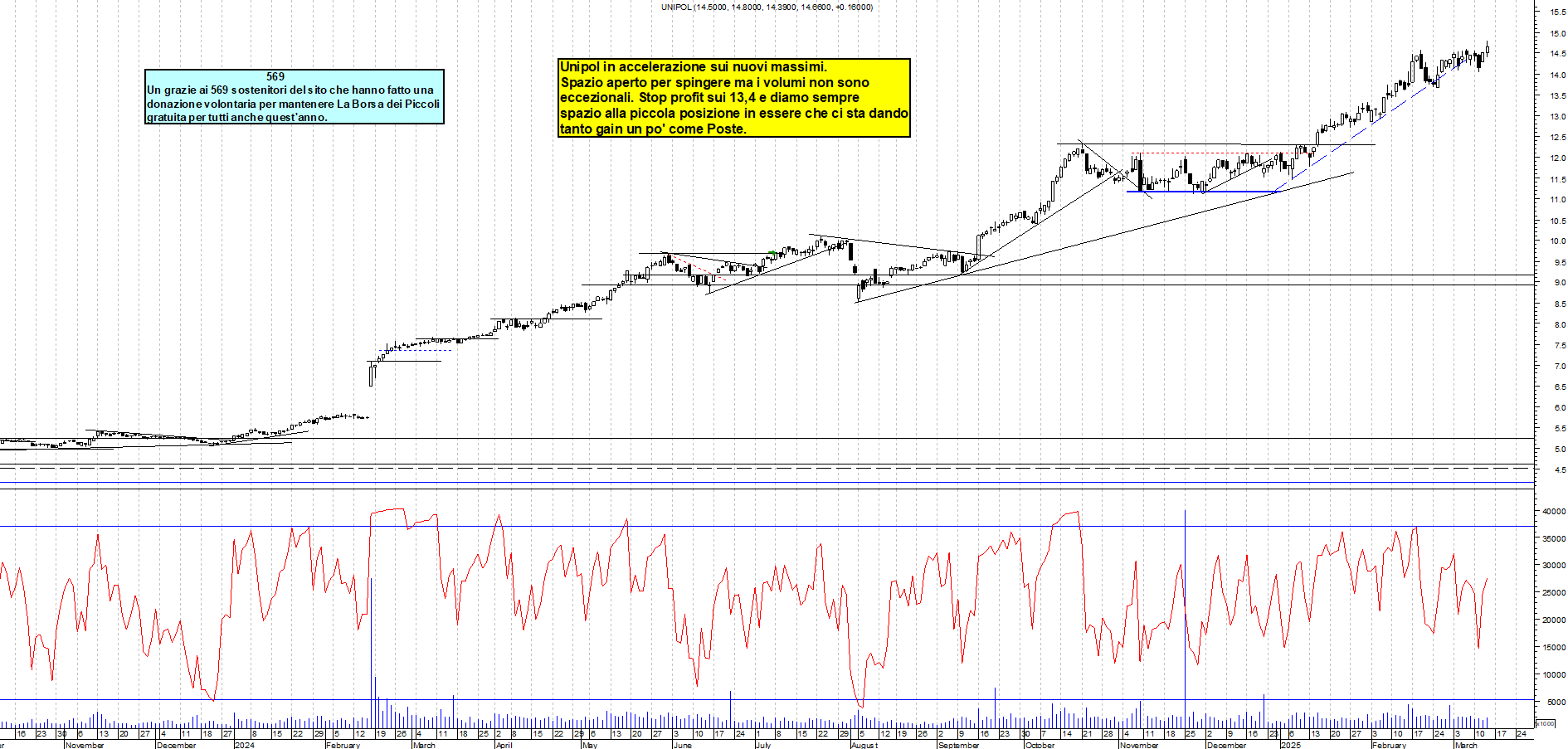Click the 10000 volume axis label
Viewport: 1568px width, 749px height.
[x=1554, y=675]
